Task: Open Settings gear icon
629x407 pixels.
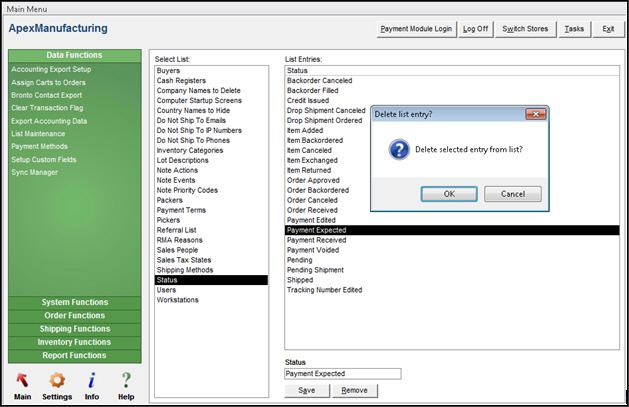Action: (x=57, y=380)
